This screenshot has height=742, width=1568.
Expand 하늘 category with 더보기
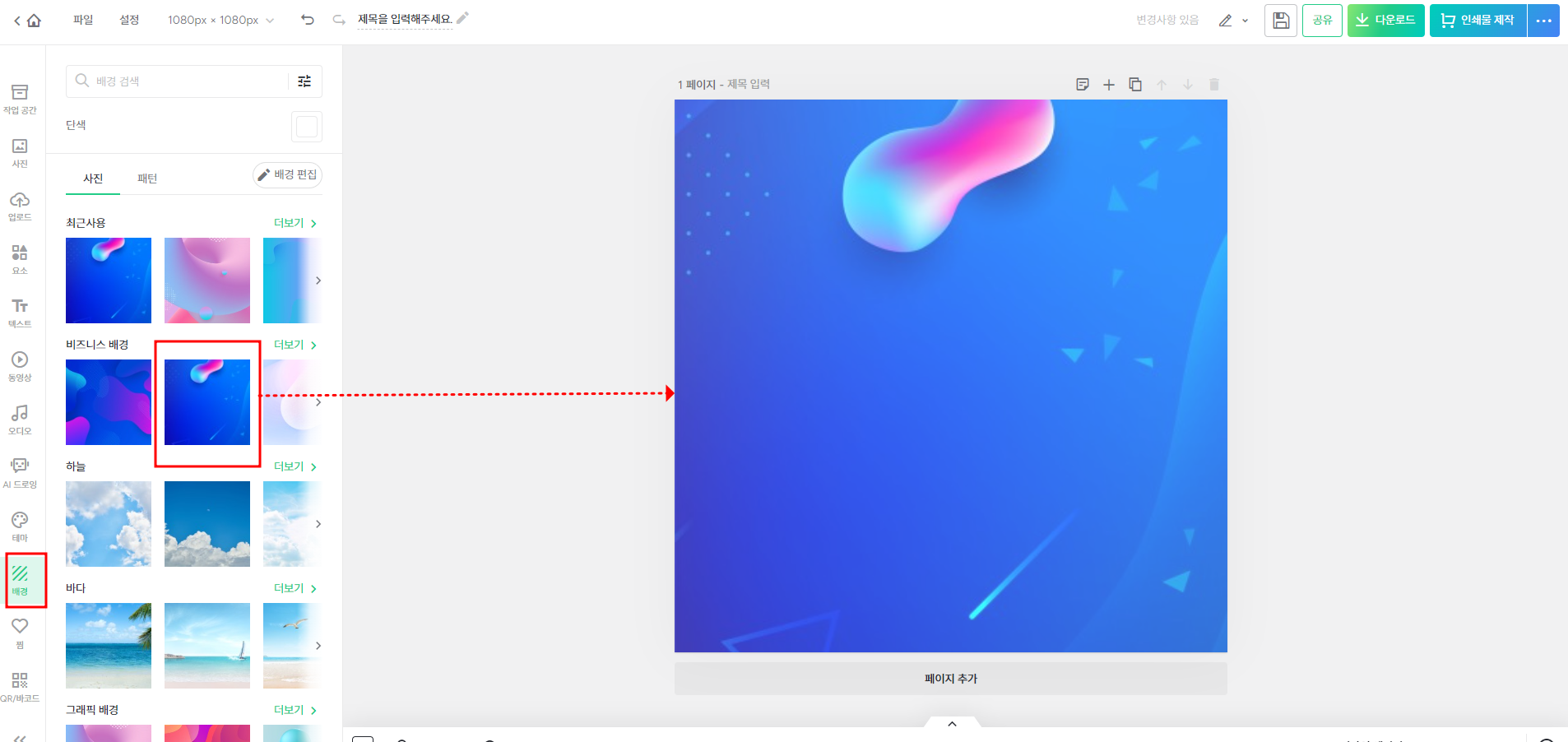295,466
